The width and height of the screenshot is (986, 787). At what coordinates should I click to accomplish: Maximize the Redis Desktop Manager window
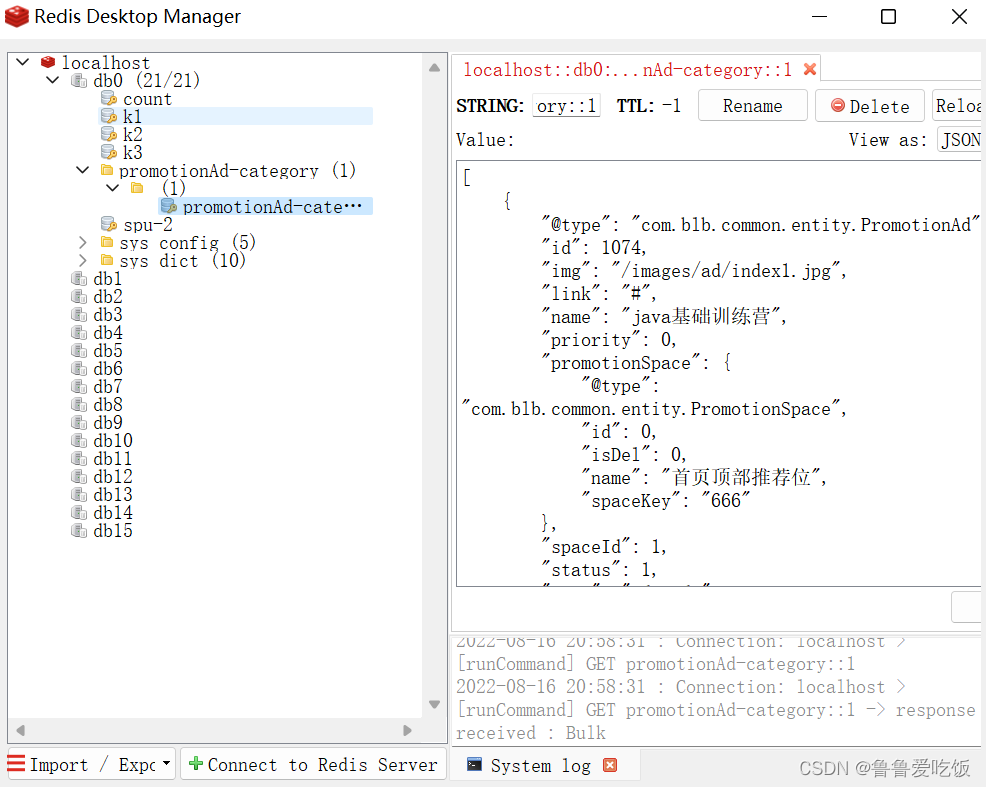pos(889,16)
